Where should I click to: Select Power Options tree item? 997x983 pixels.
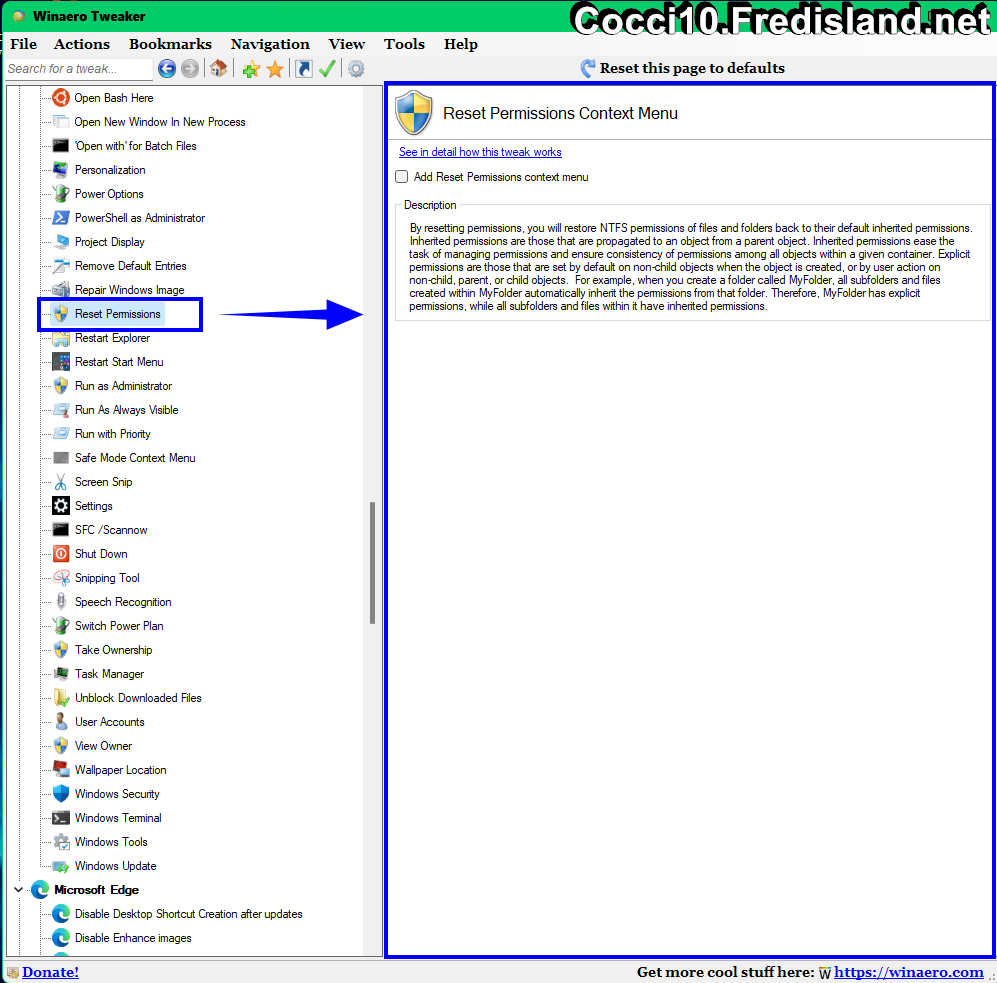[109, 194]
